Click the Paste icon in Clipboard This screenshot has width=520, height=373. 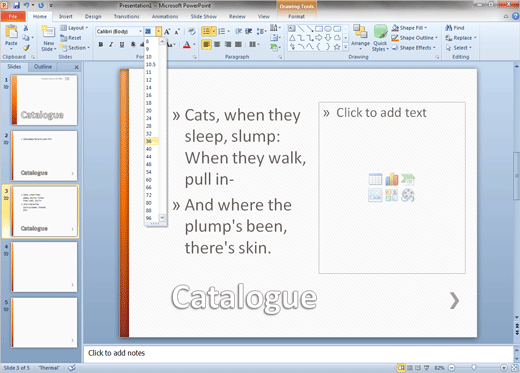[x=11, y=32]
